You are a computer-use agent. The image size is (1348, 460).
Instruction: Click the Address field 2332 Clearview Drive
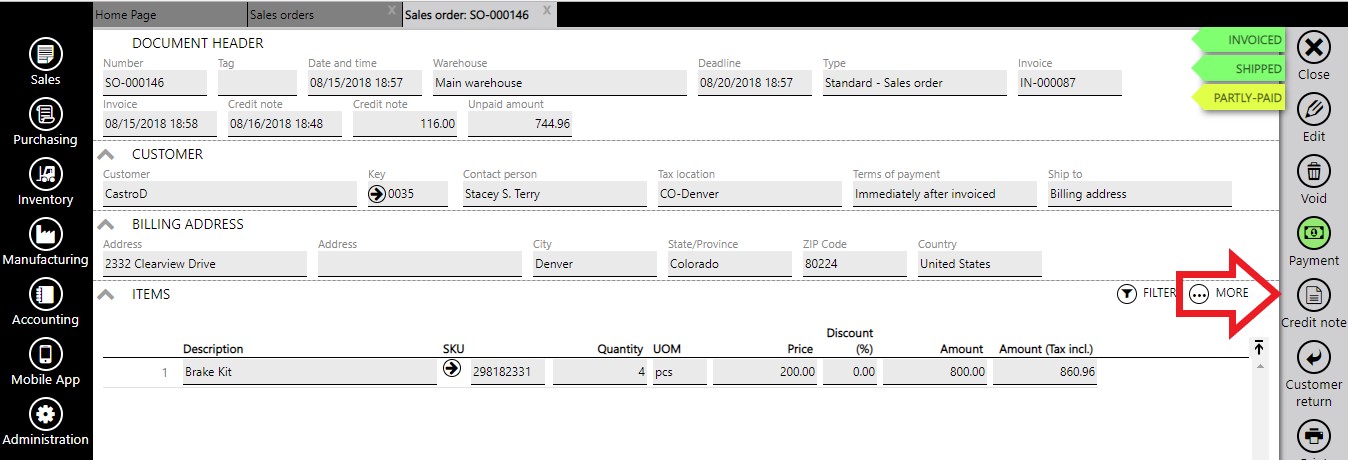pyautogui.click(x=205, y=264)
